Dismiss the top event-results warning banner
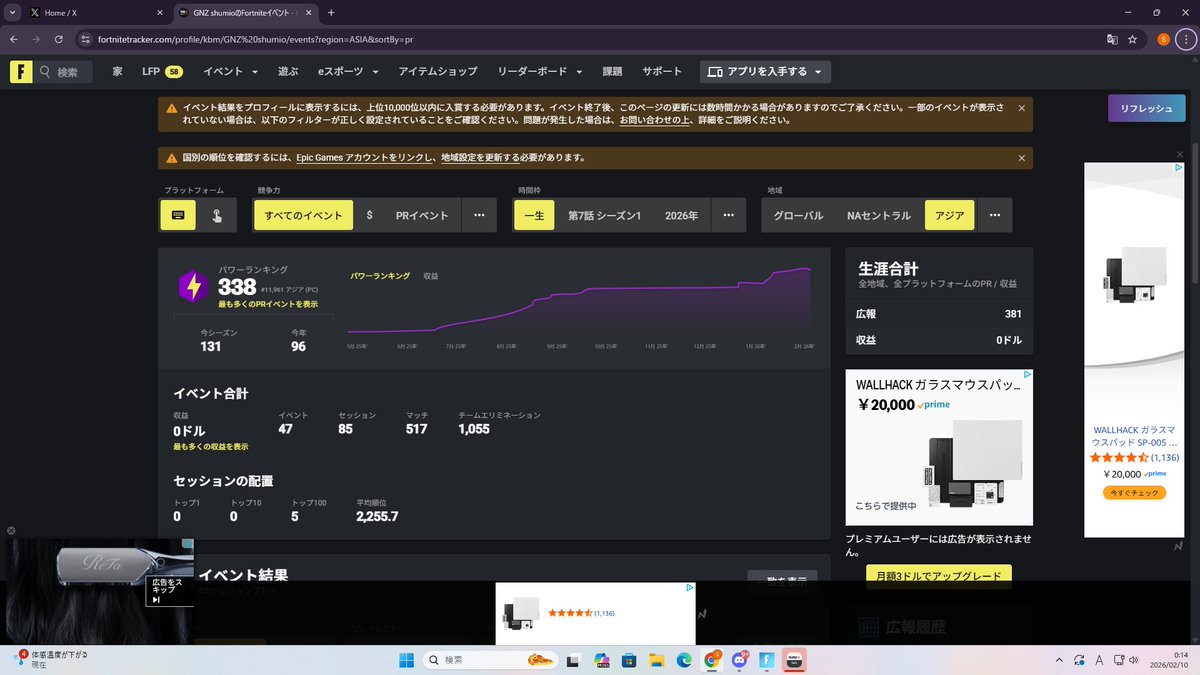Screen dimensions: 1200x675 pos(1021,107)
